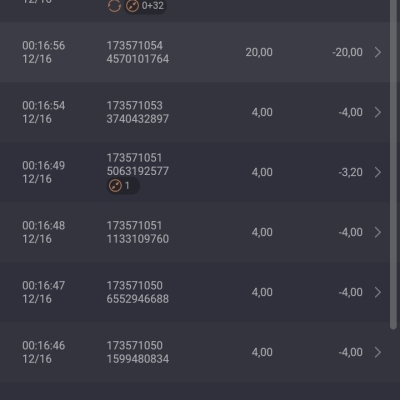This screenshot has height=400, width=400.
Task: Click the free spins icon beside 0+32
Action: [132, 6]
